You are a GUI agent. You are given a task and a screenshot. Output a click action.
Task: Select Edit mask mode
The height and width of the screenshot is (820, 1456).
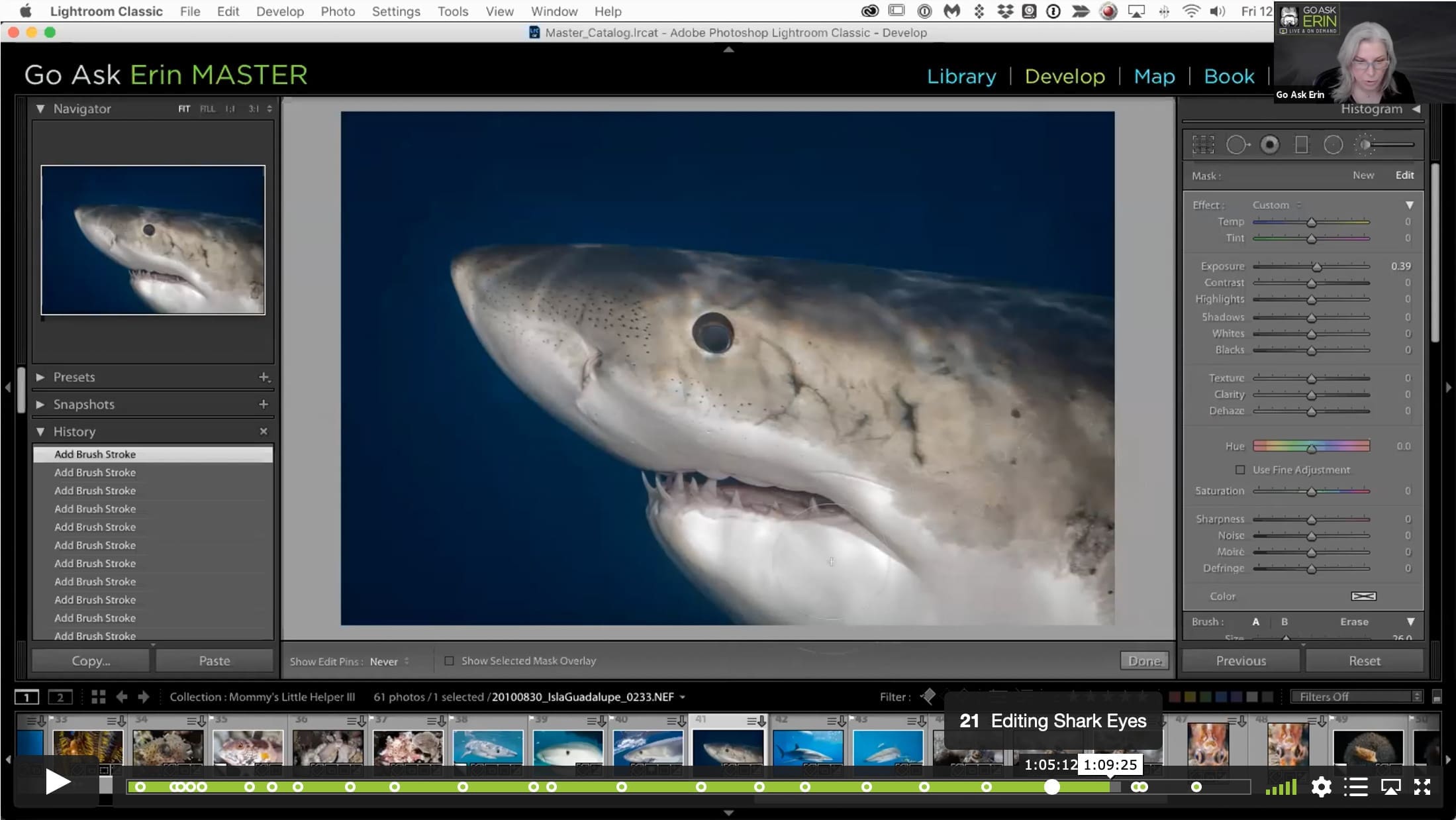pos(1404,176)
